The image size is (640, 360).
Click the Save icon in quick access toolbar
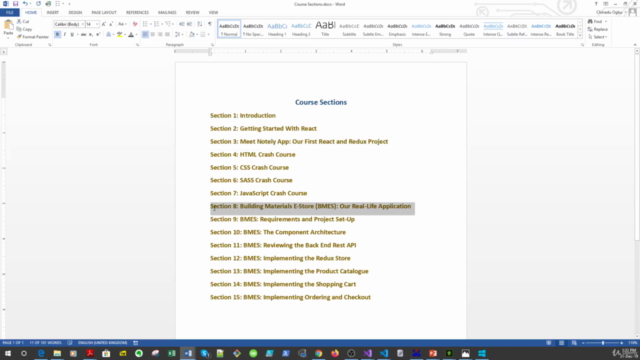click(x=16, y=4)
